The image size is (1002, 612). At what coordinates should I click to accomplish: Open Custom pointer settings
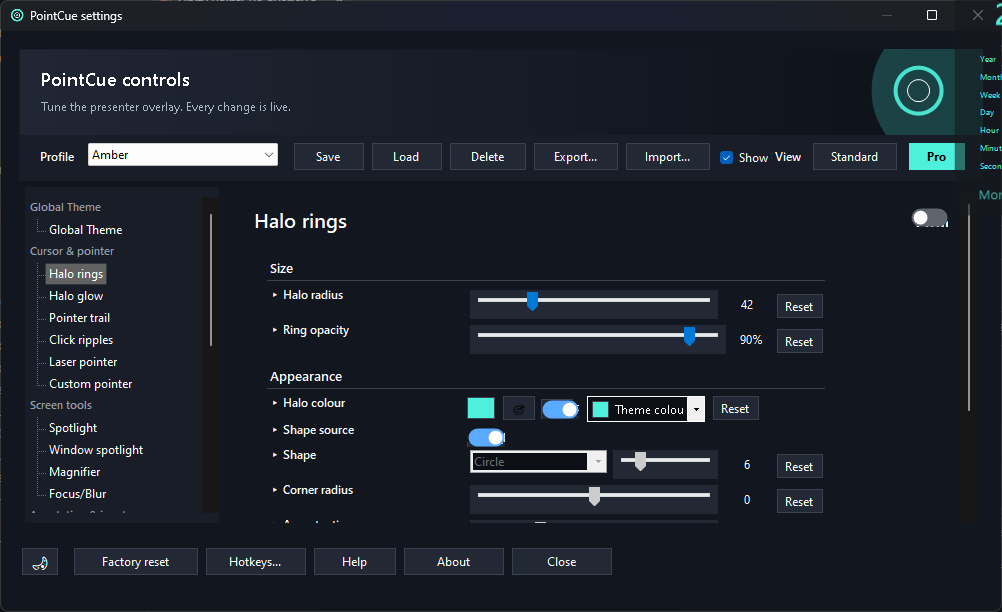coord(91,384)
